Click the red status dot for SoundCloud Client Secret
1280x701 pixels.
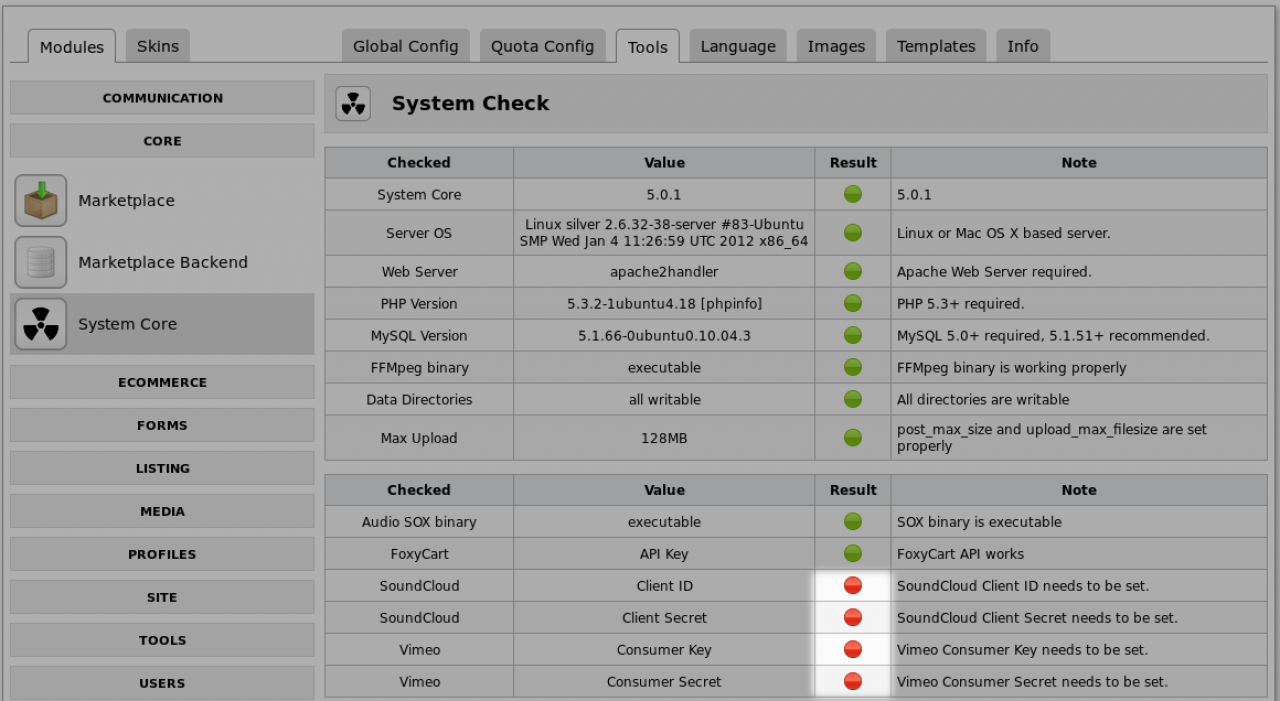pyautogui.click(x=853, y=618)
